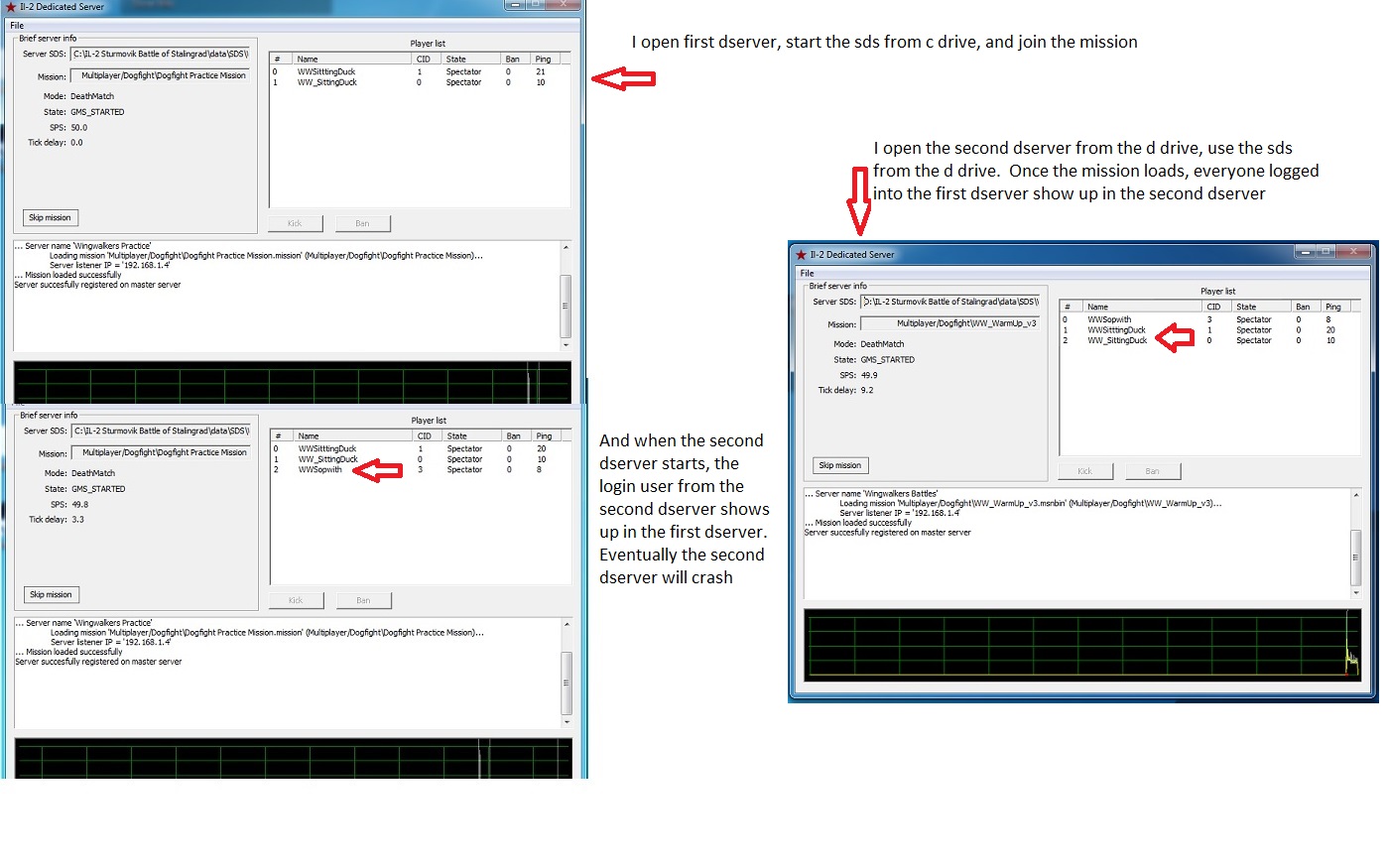Click the Tick delay value 3.3 in lower-left window

(x=78, y=520)
